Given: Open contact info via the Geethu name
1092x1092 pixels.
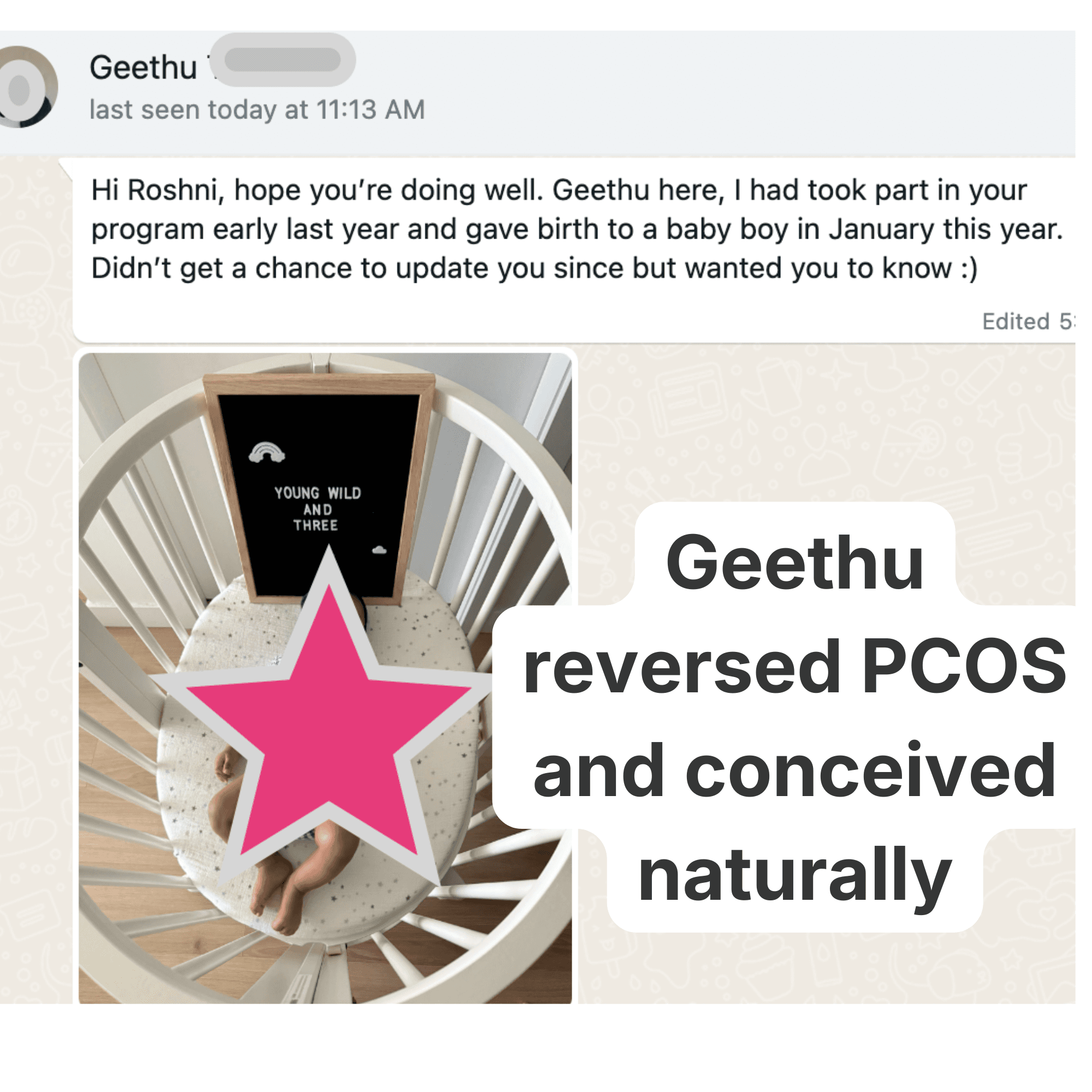Looking at the screenshot, I should (x=144, y=68).
